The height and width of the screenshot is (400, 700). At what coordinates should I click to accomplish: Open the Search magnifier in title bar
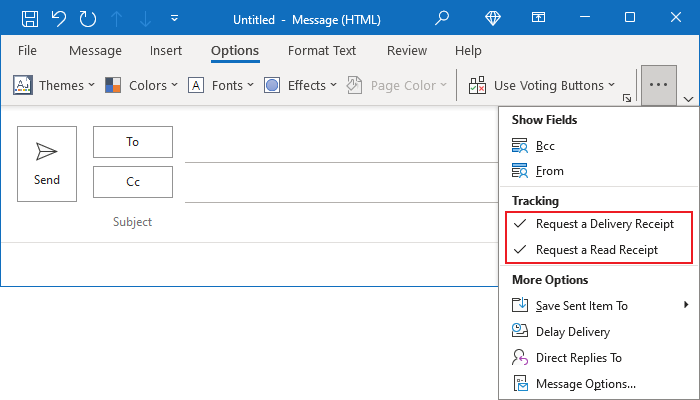443,19
